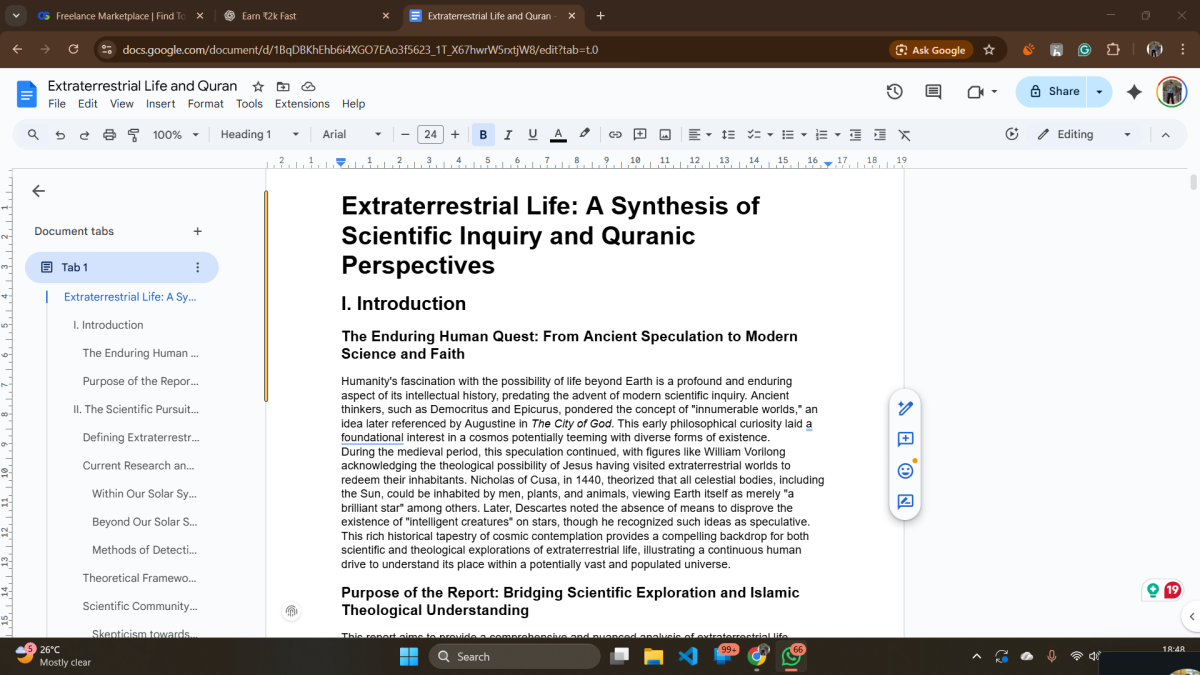Toggle Bold formatting button

pos(483,135)
